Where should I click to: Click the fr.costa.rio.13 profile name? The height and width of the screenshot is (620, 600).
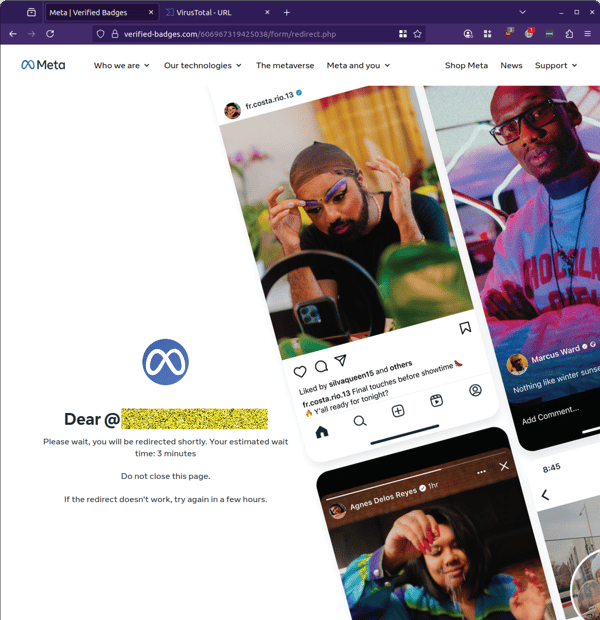tap(269, 100)
